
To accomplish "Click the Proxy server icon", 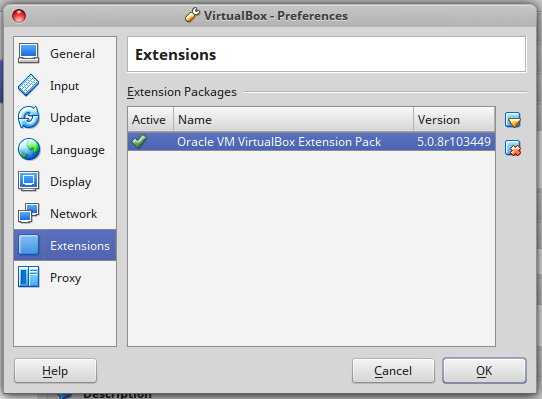I will pos(29,277).
